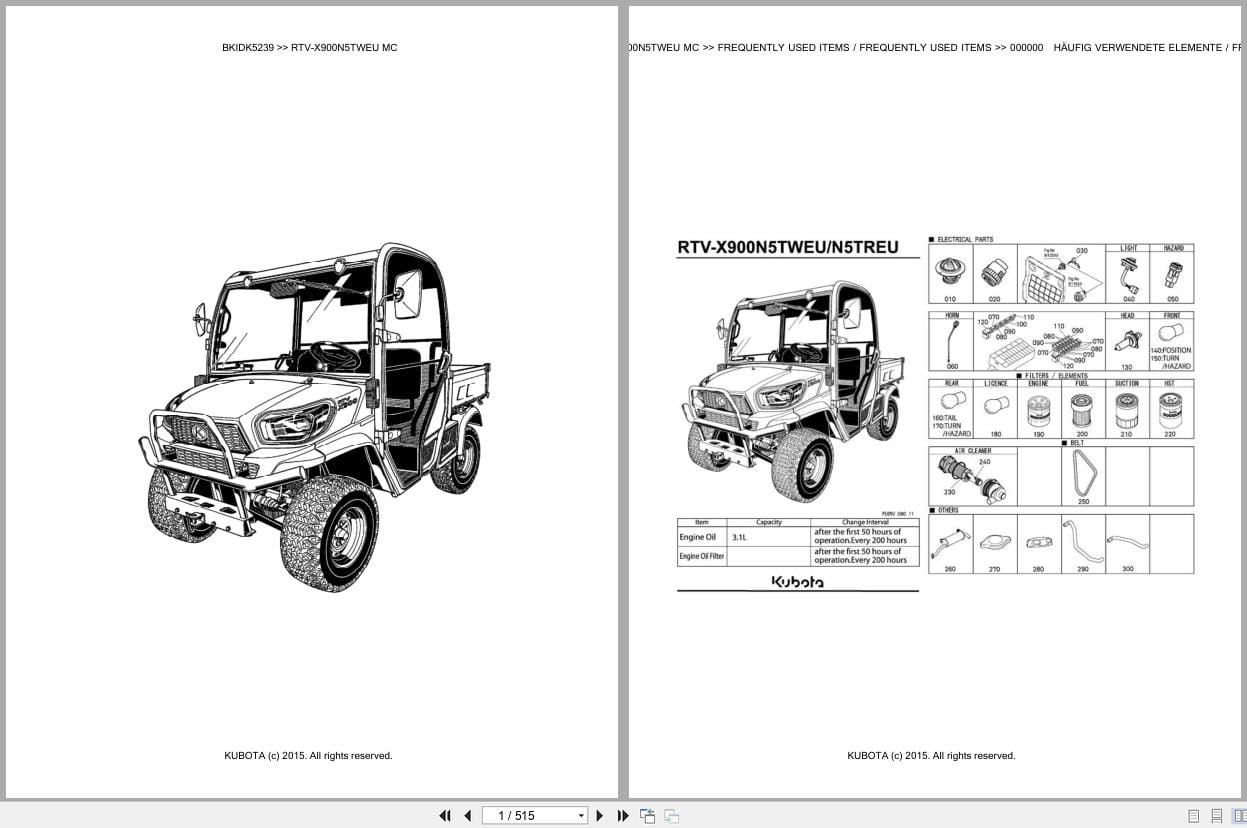Click part 220 HST filter illustration
1247x828 pixels.
pos(1170,409)
